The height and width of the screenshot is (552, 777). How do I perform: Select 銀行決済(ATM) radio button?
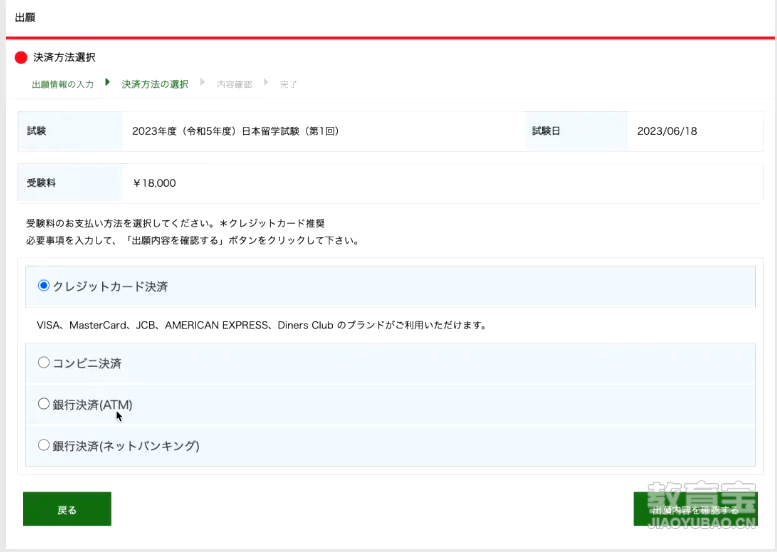pos(44,404)
